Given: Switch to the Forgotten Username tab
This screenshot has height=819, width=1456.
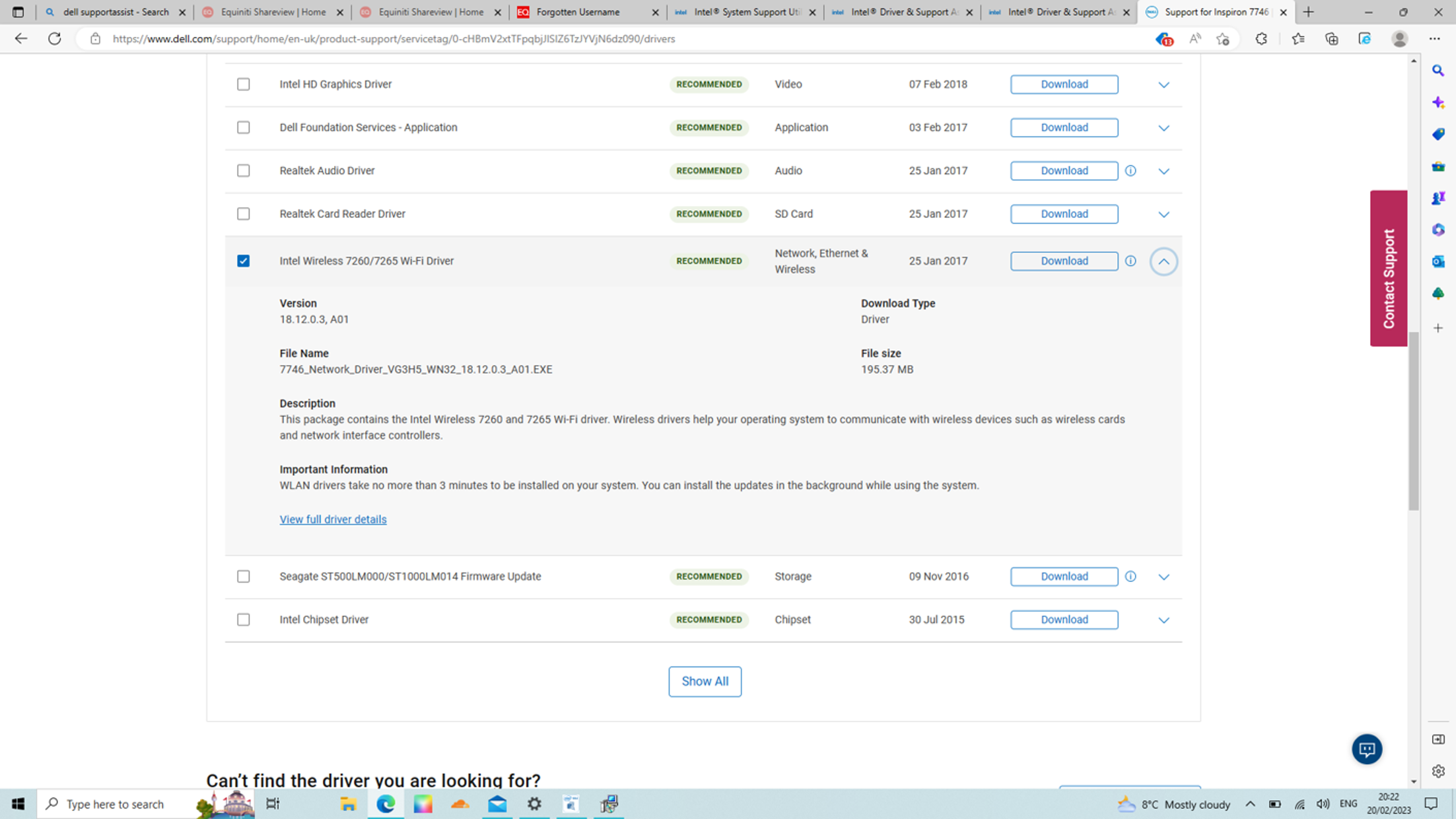Looking at the screenshot, I should [578, 12].
